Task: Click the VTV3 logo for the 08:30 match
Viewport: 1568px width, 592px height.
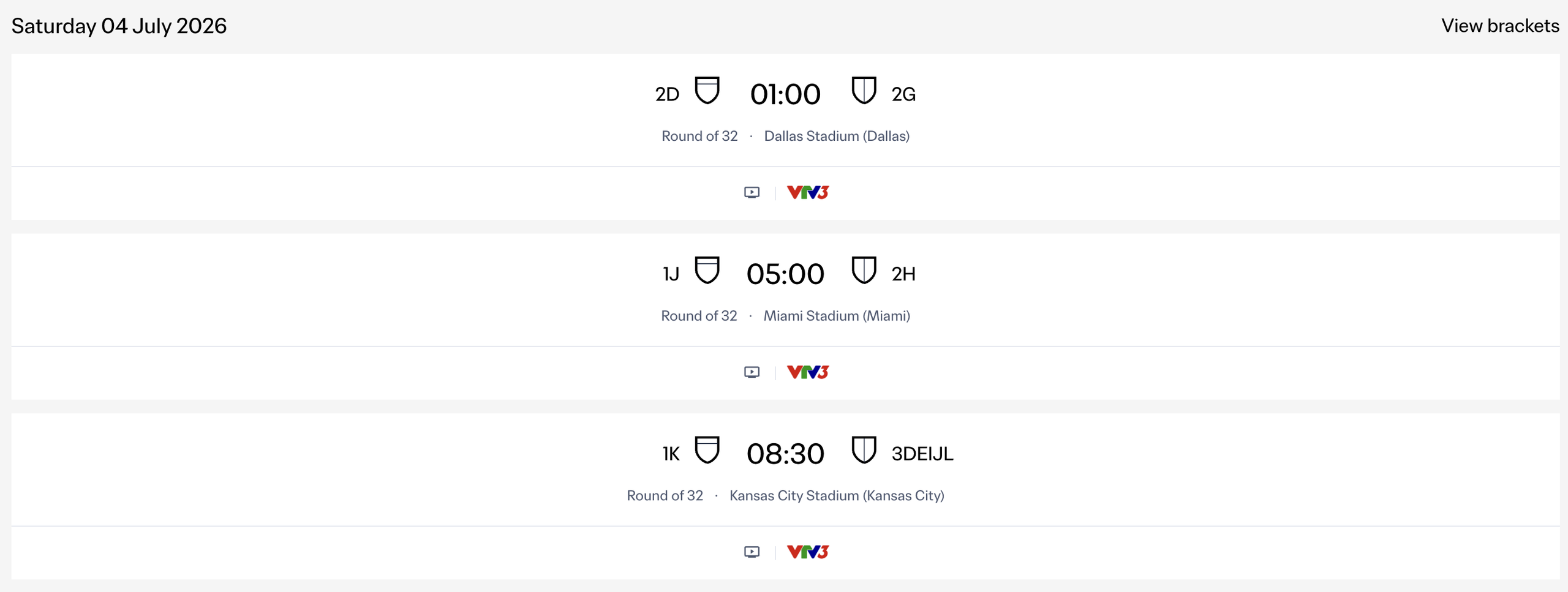Action: click(807, 552)
